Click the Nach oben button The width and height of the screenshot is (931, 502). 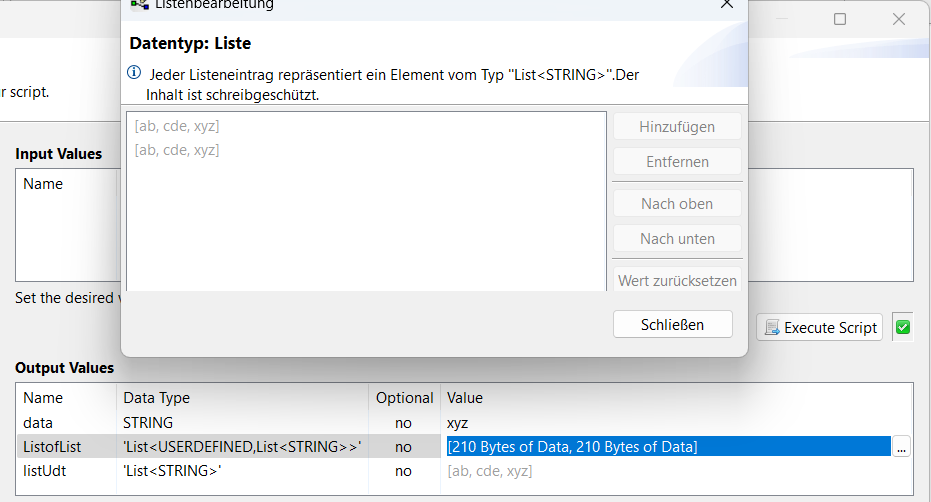(x=677, y=204)
